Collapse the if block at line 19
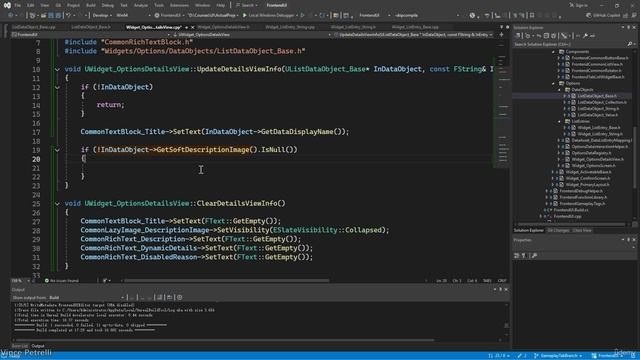640x360 pixels. 57,150
